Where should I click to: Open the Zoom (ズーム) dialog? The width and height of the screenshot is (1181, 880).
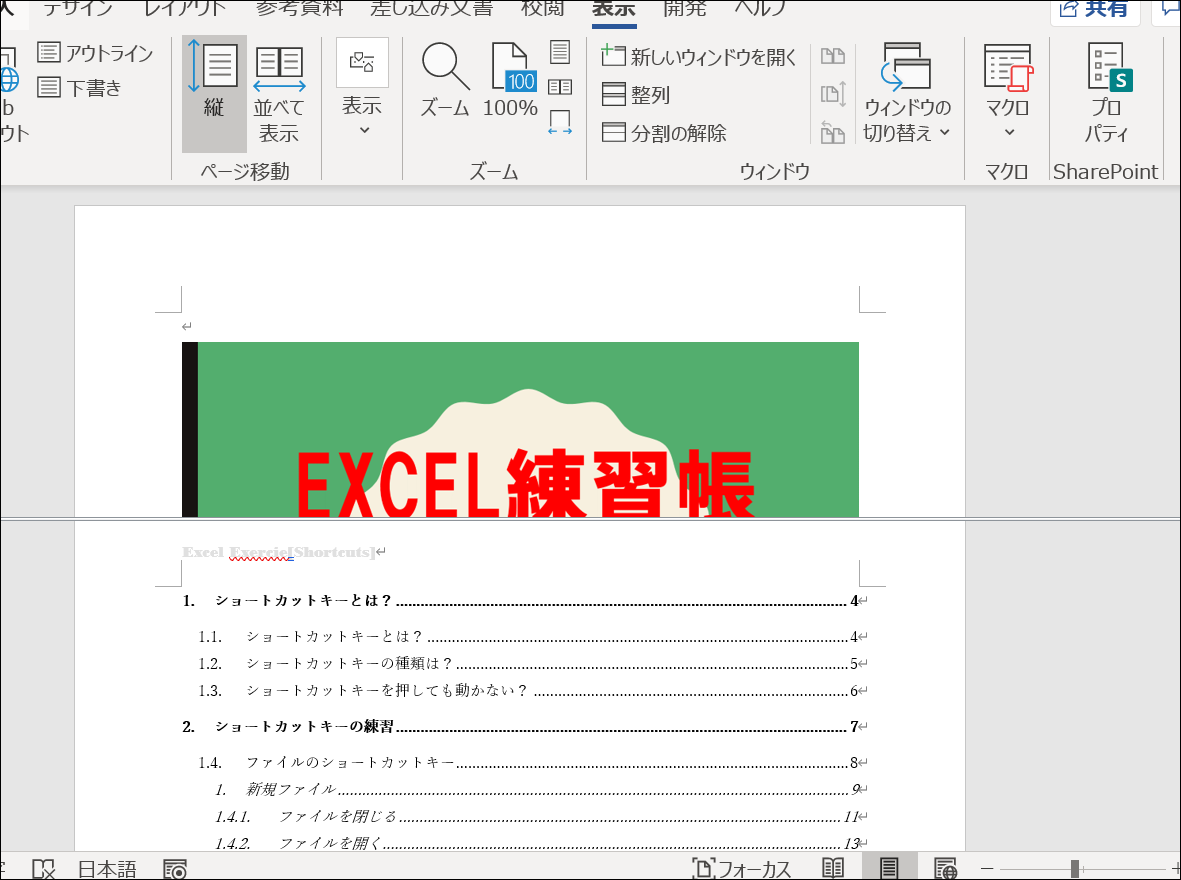[445, 80]
